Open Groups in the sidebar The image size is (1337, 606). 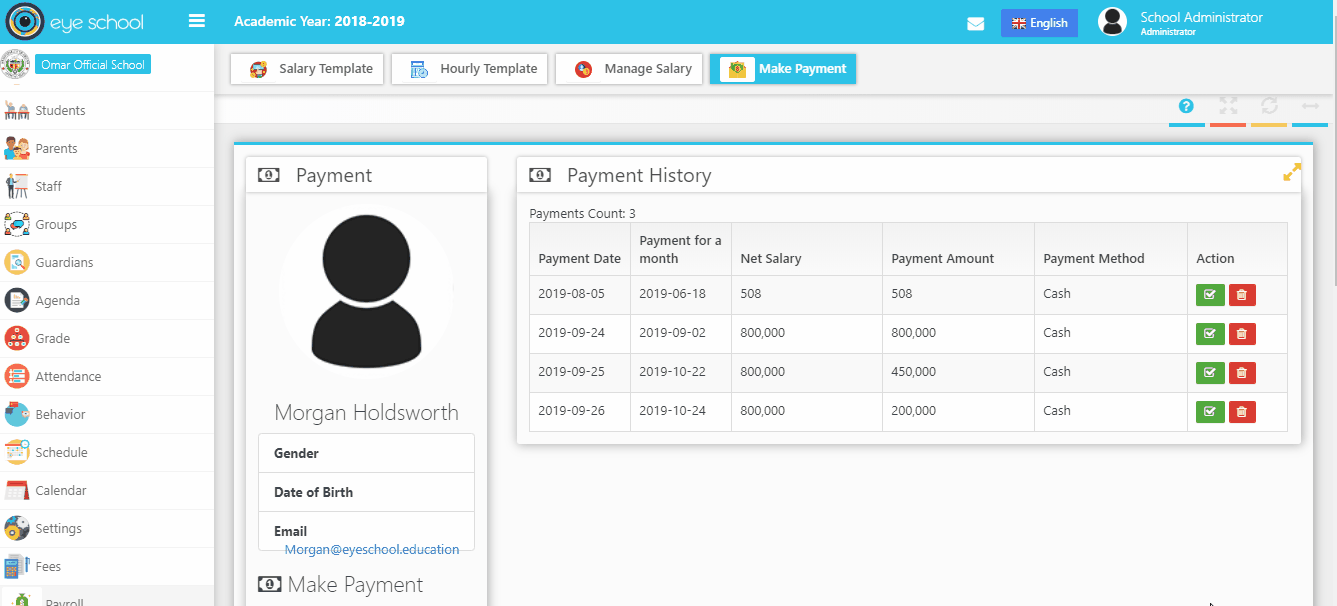[x=107, y=225]
